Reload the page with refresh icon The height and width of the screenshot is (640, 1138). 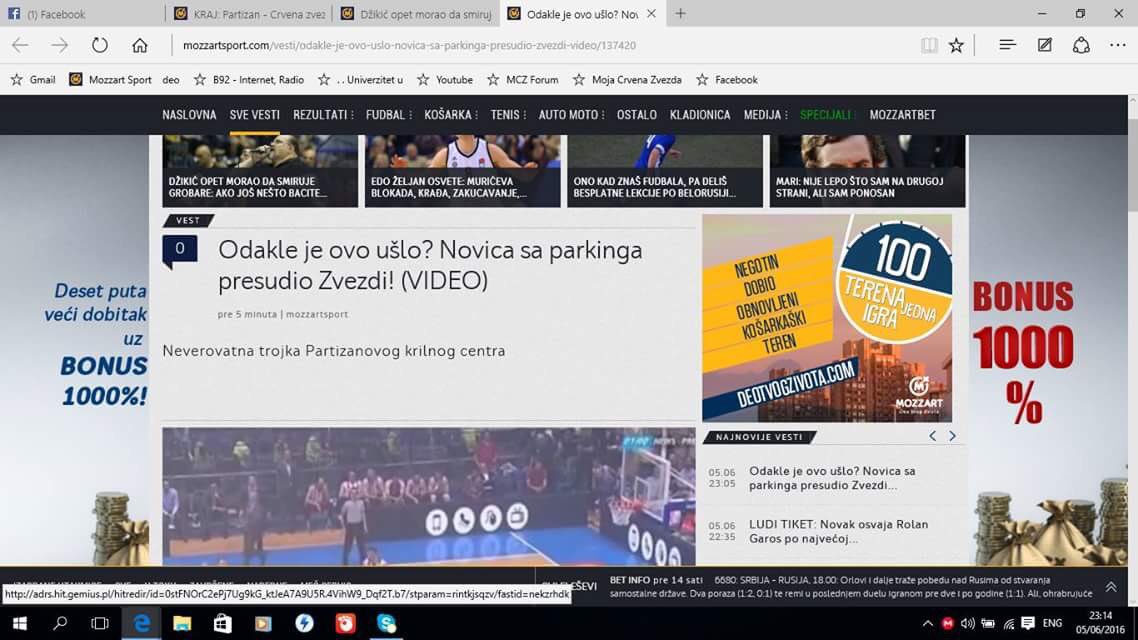99,45
